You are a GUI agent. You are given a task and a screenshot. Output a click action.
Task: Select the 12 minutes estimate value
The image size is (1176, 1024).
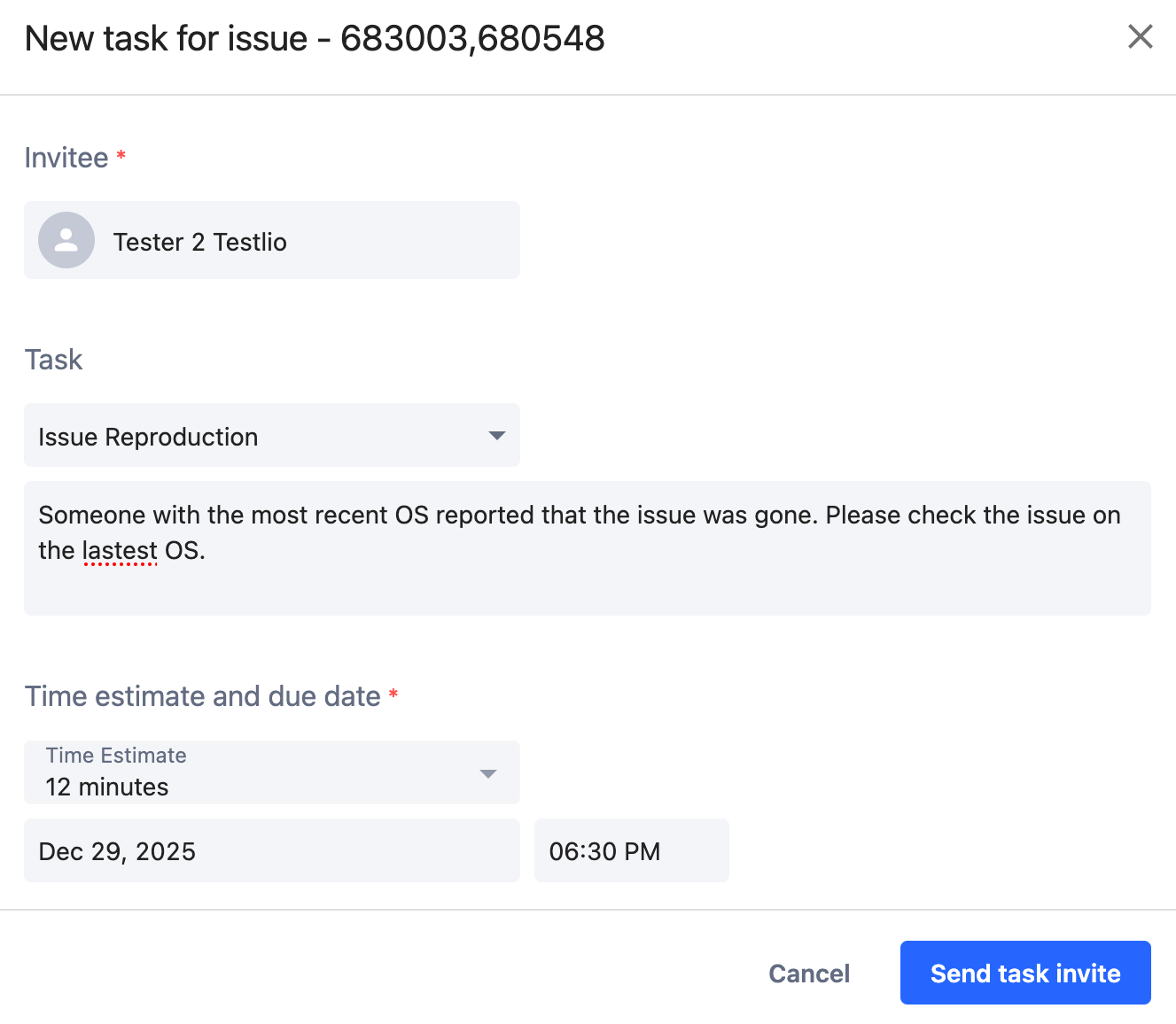coord(106,787)
